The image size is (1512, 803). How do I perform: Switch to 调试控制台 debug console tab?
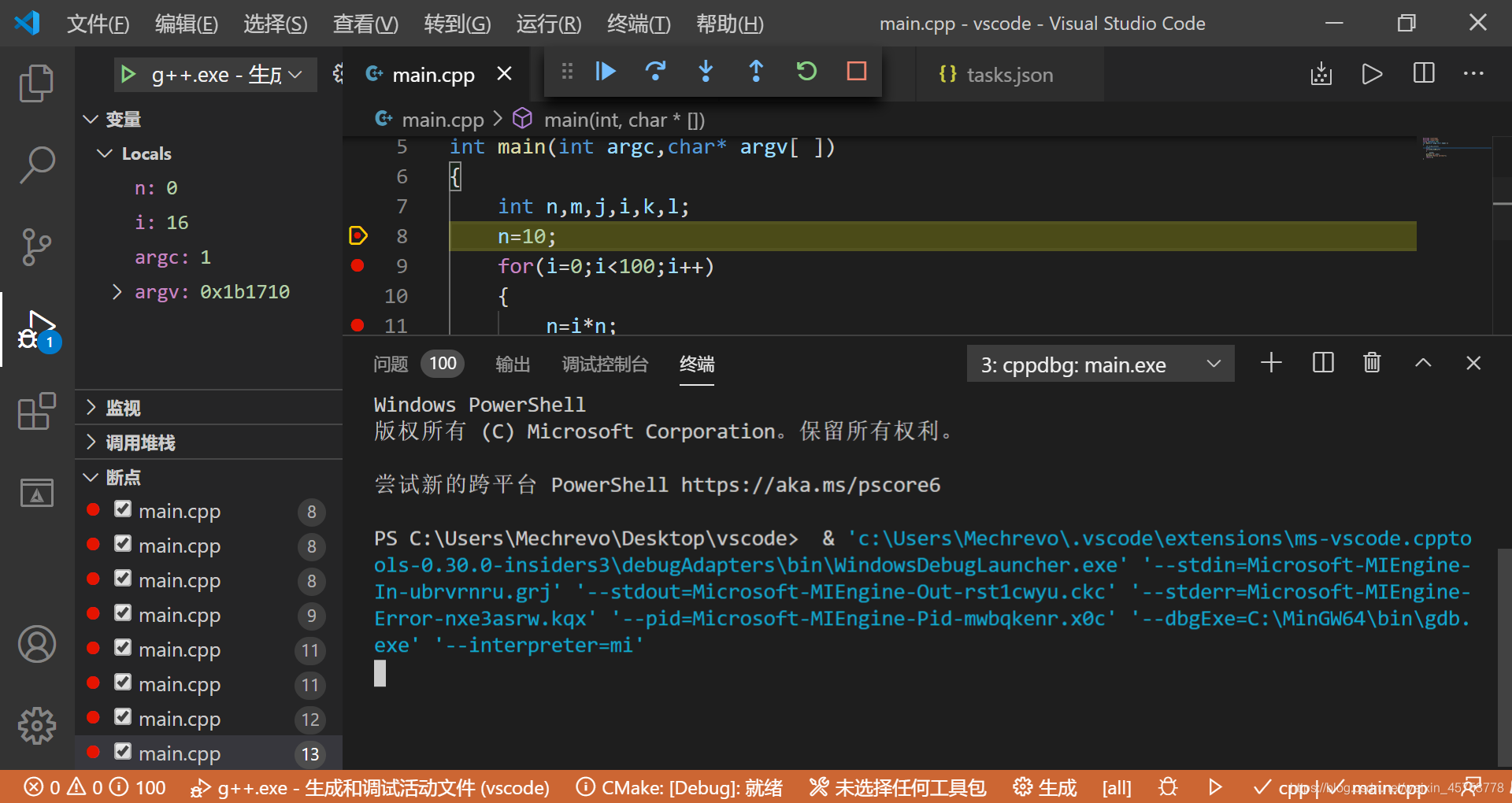(x=605, y=364)
